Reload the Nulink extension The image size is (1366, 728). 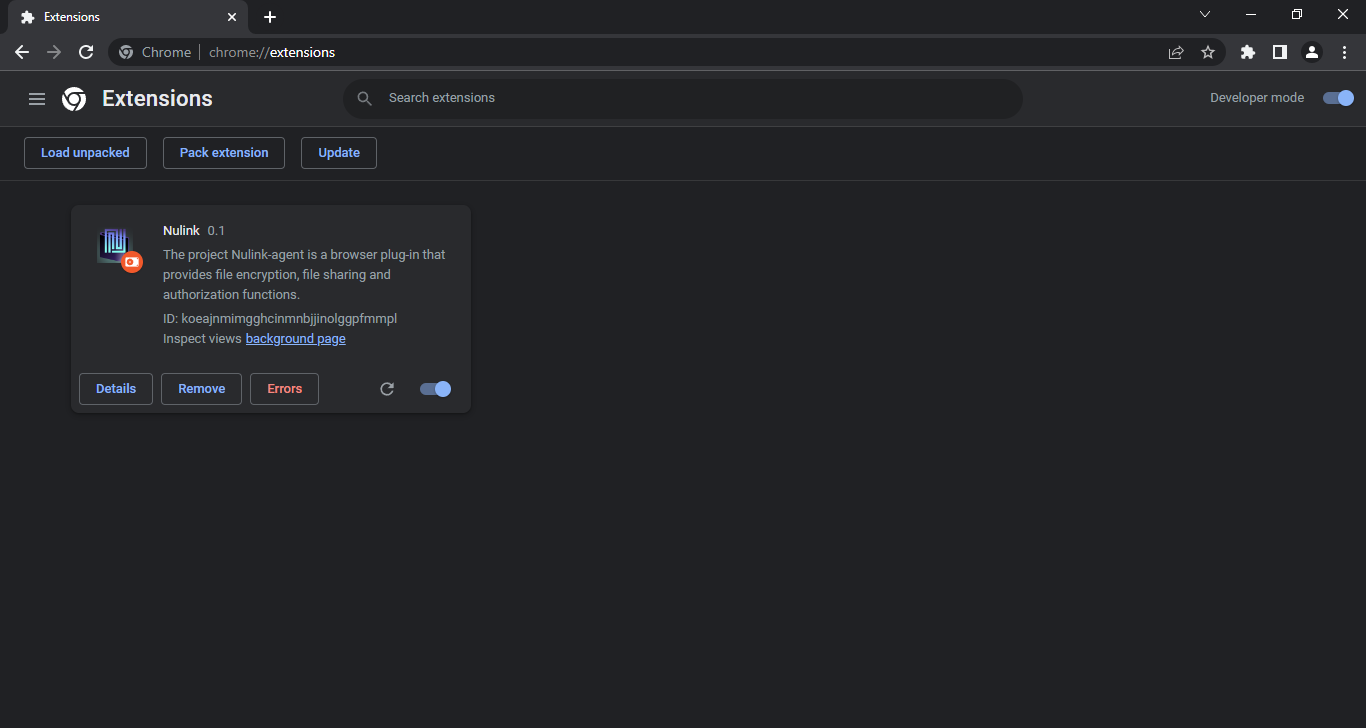point(387,389)
